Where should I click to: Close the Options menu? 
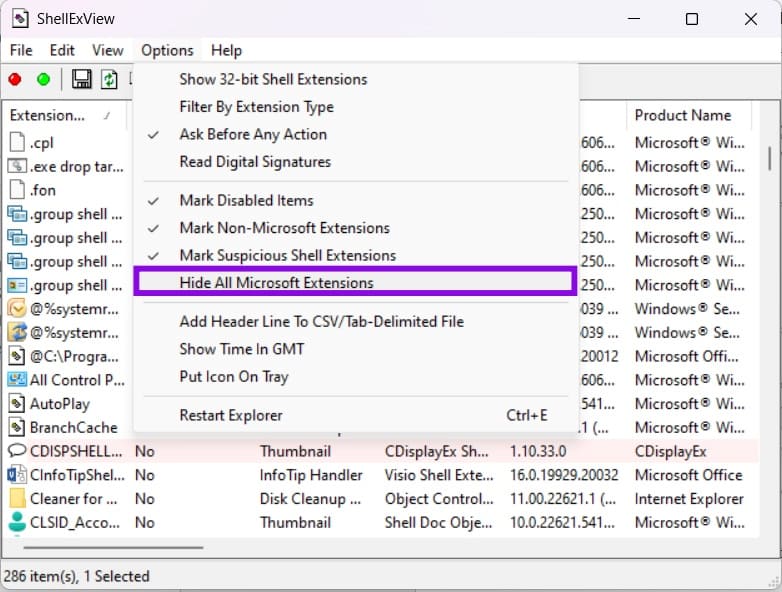click(167, 50)
